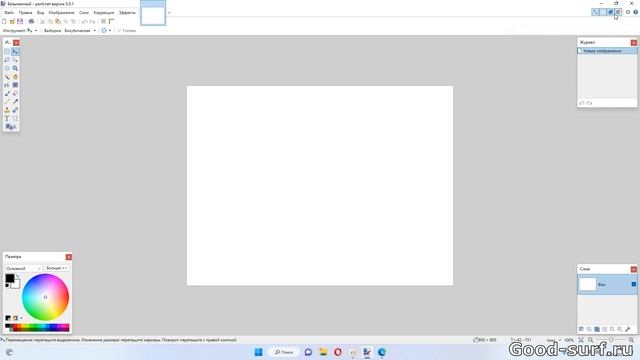Viewport: 640px width, 360px height.
Task: Click the Cut scissors toolbar icon
Action: (42, 21)
